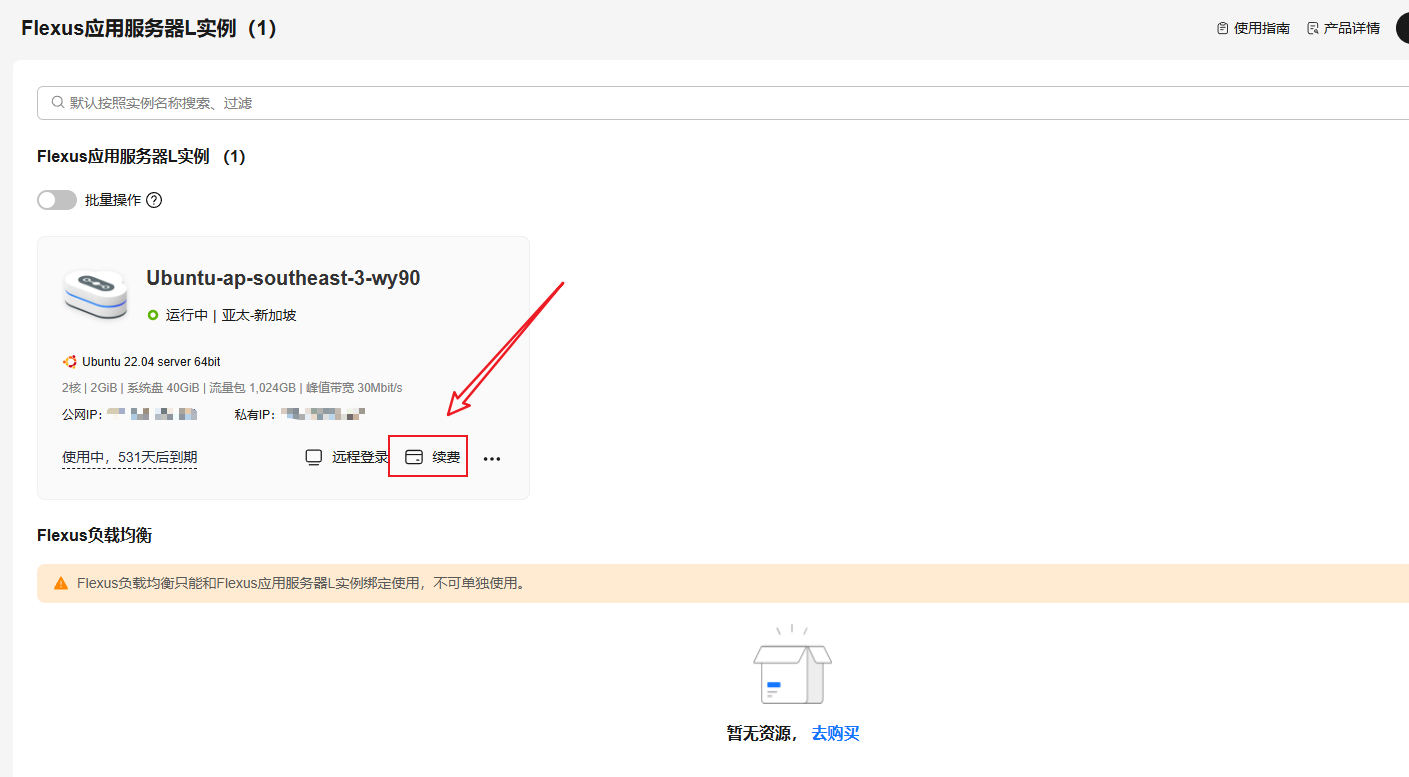Open the 使用指南 link

pos(1262,28)
